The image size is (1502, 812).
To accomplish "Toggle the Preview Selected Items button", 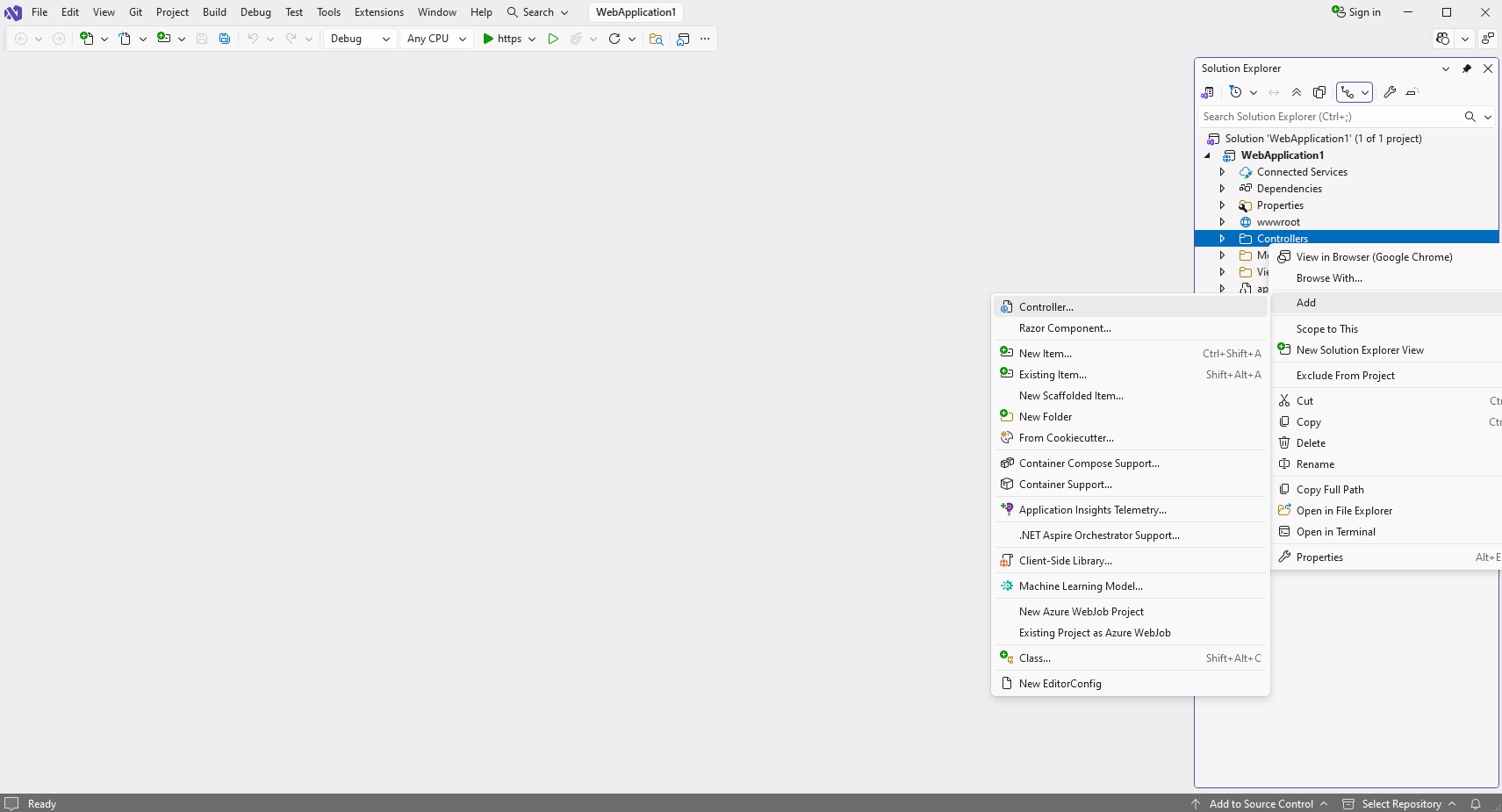I will pyautogui.click(x=1412, y=92).
